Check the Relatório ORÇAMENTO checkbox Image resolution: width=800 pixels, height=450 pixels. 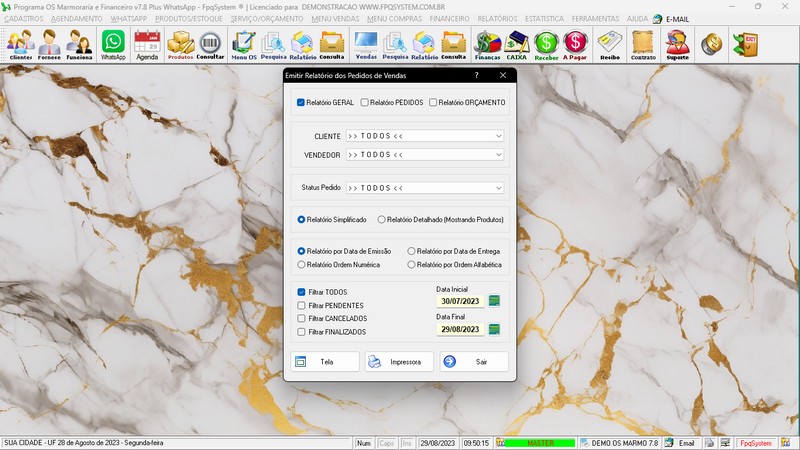point(433,103)
